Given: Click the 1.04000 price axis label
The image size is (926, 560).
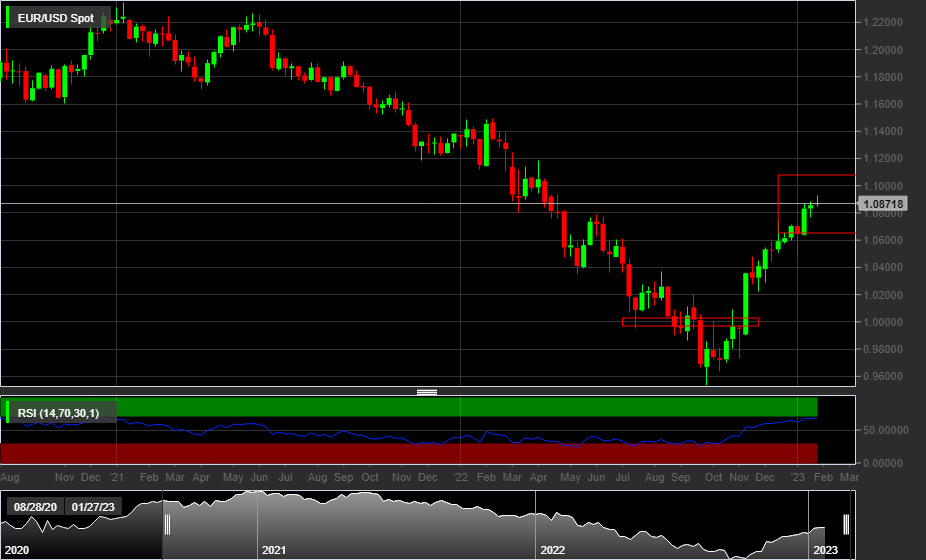Looking at the screenshot, I should pos(882,268).
